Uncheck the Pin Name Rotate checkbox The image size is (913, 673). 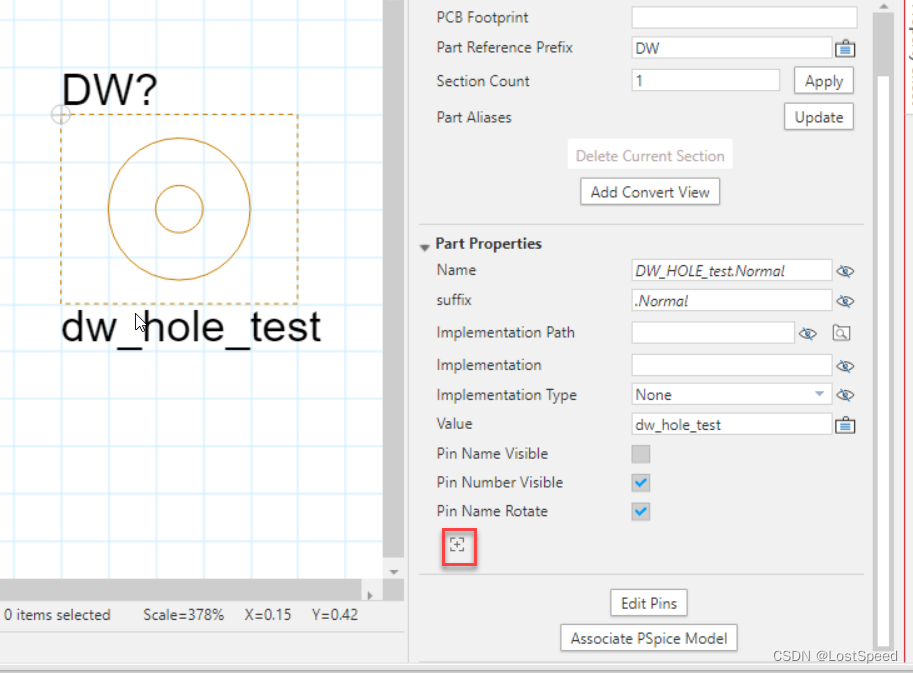[641, 512]
